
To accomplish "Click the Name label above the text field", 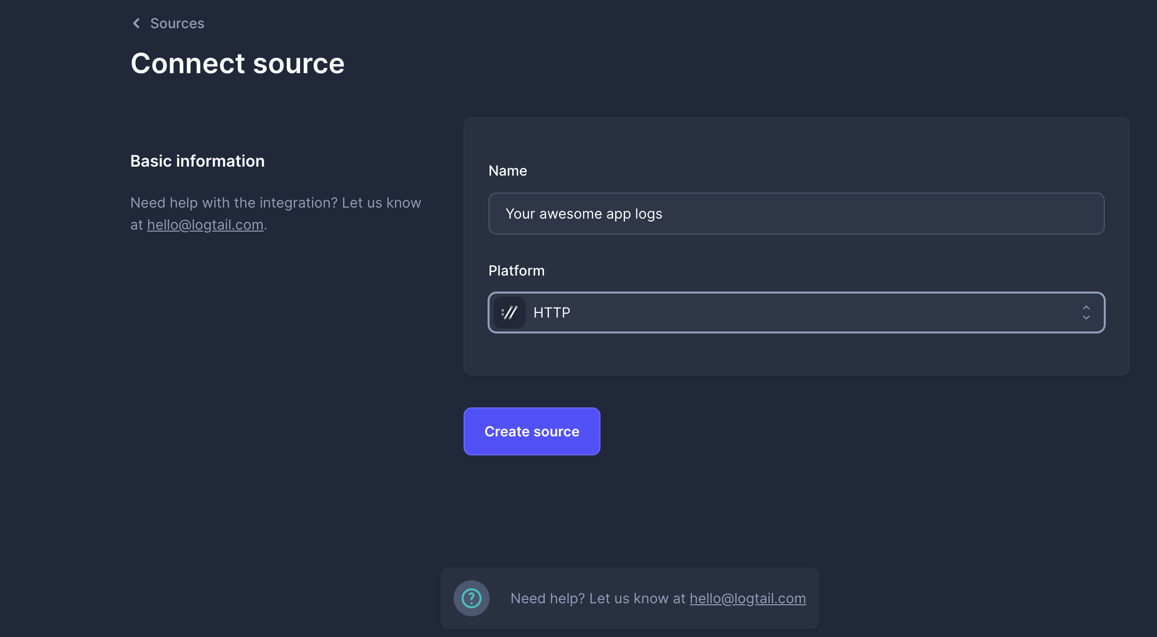I will point(507,170).
